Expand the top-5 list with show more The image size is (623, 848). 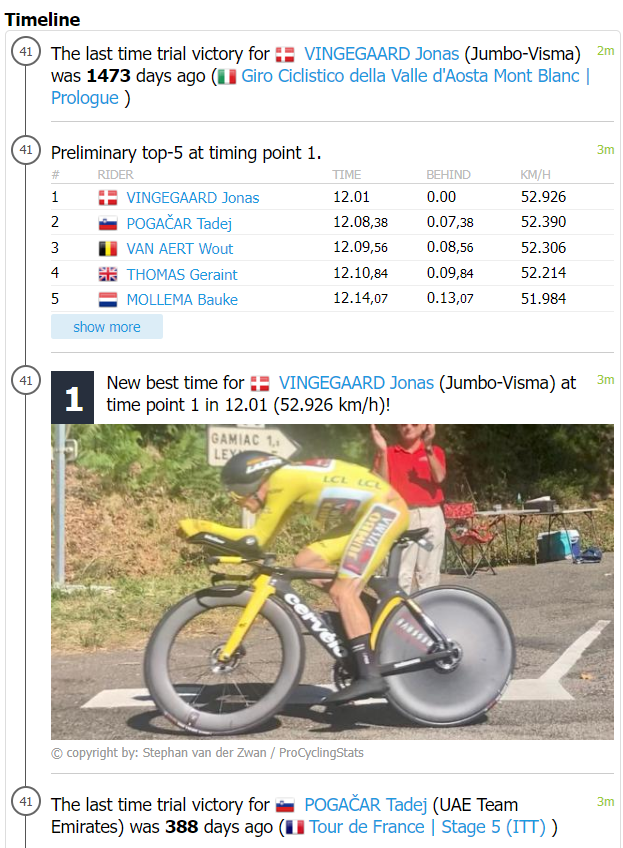coord(107,327)
